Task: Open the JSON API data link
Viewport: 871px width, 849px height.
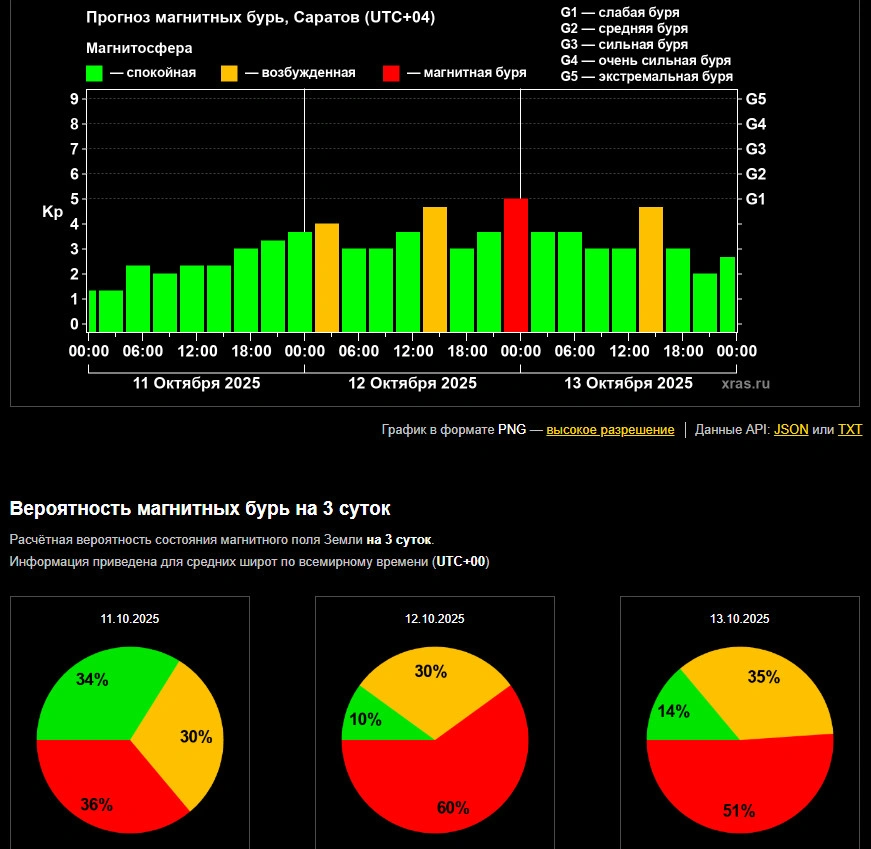Action: pyautogui.click(x=791, y=430)
